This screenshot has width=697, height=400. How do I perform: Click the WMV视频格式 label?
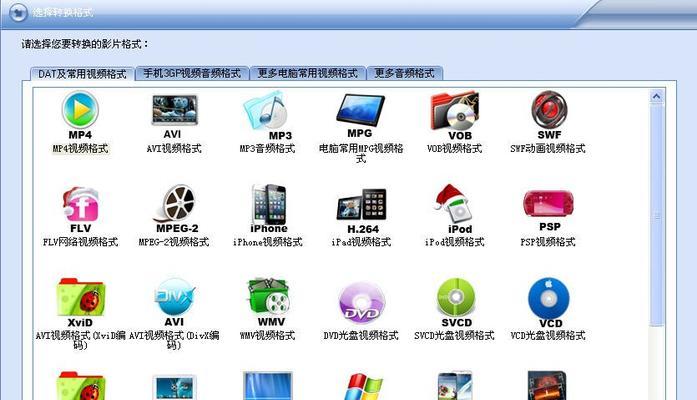(268, 335)
